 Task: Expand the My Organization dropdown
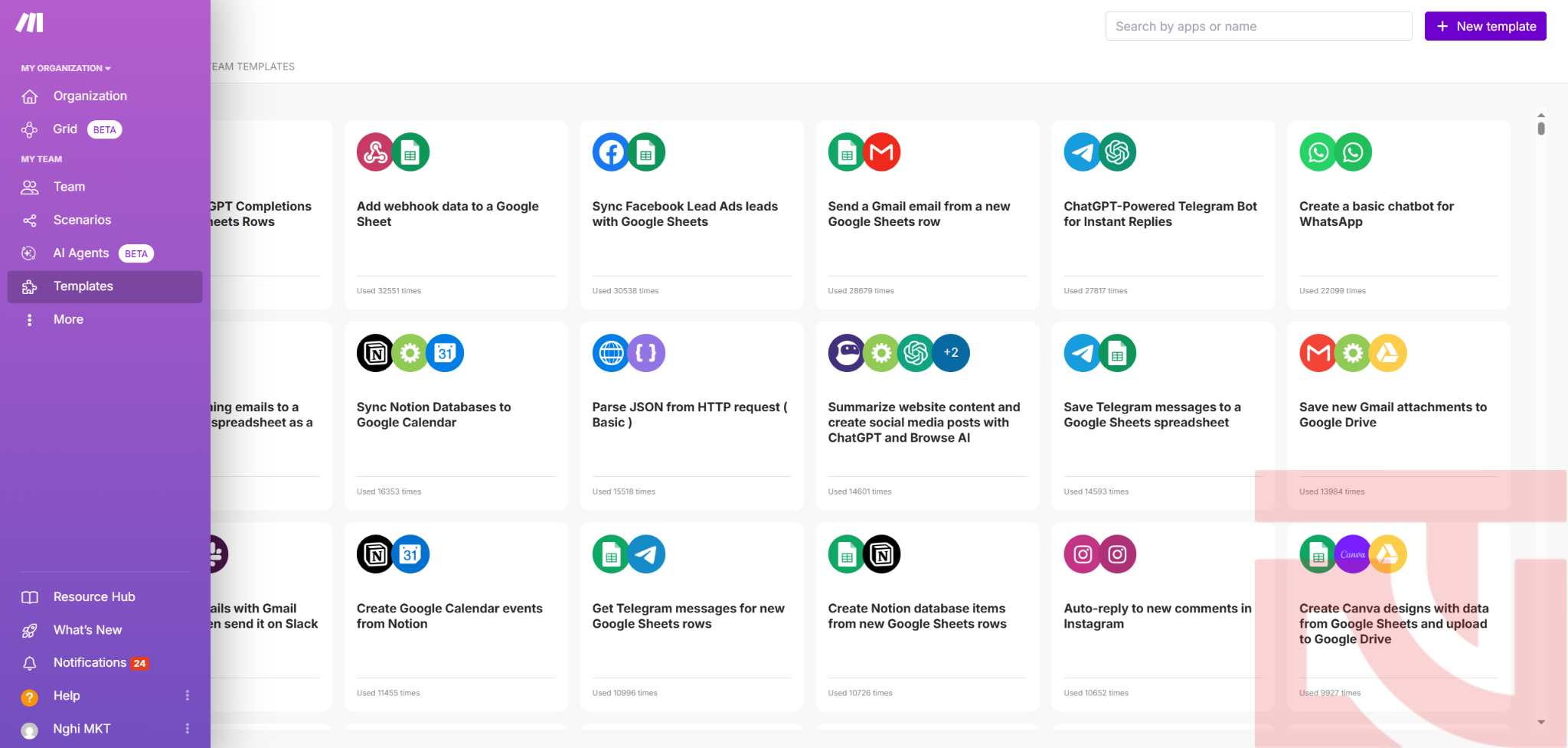point(66,68)
